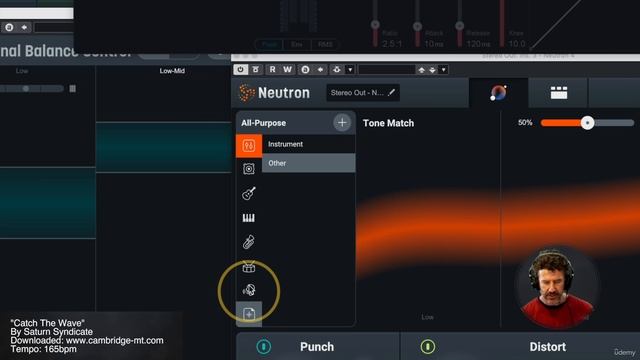Toggle the Neutron plugin power button
640x360 pixels.
[x=240, y=69]
